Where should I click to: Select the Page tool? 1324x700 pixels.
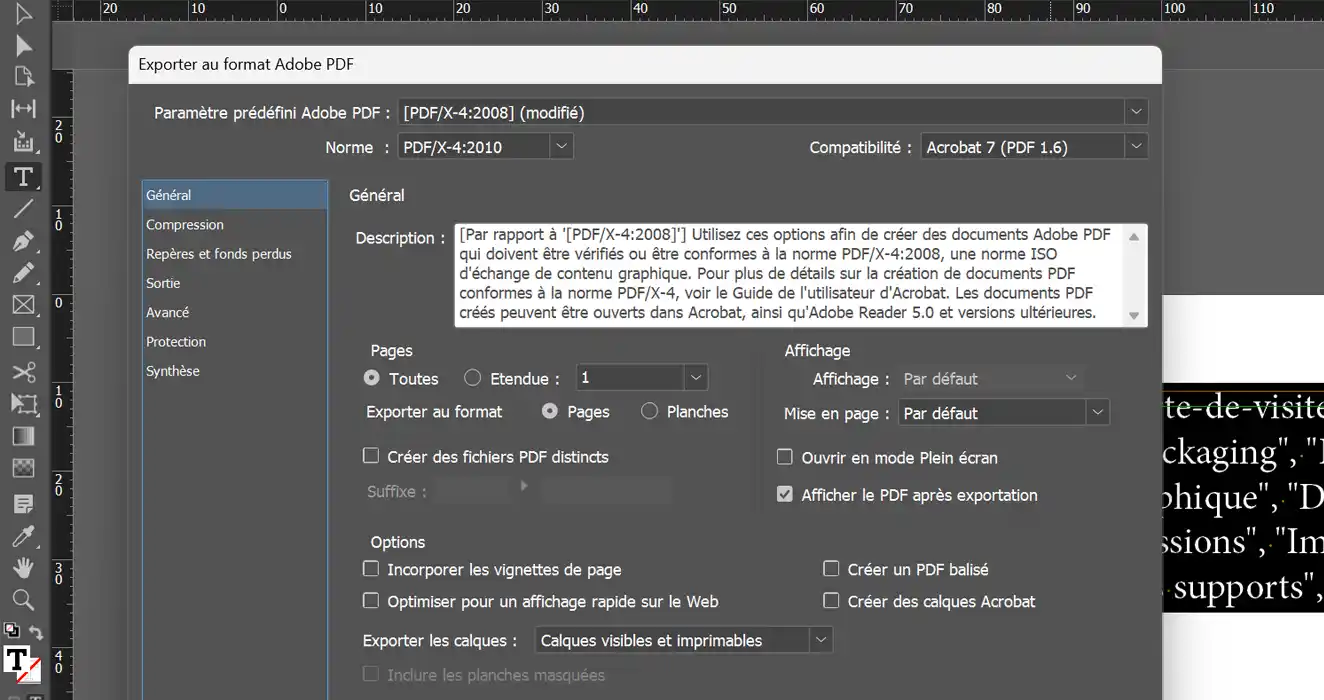coord(23,77)
